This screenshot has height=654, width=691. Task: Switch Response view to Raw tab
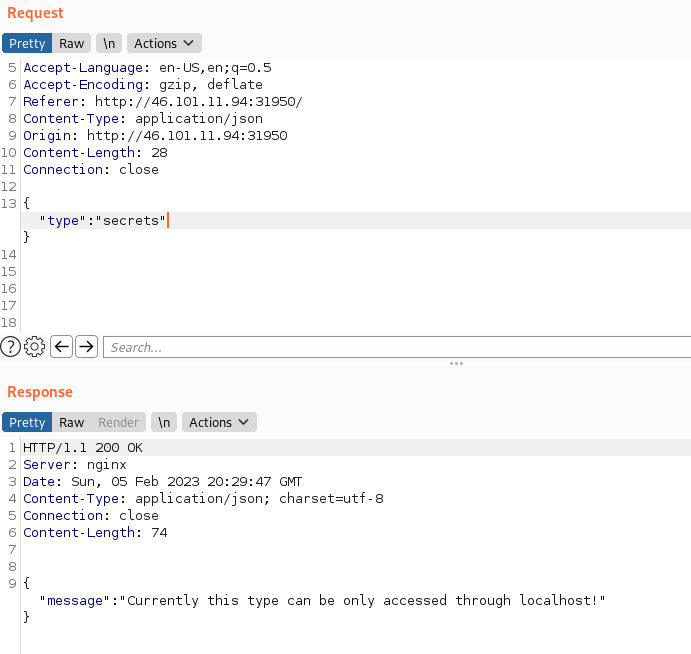pos(71,422)
